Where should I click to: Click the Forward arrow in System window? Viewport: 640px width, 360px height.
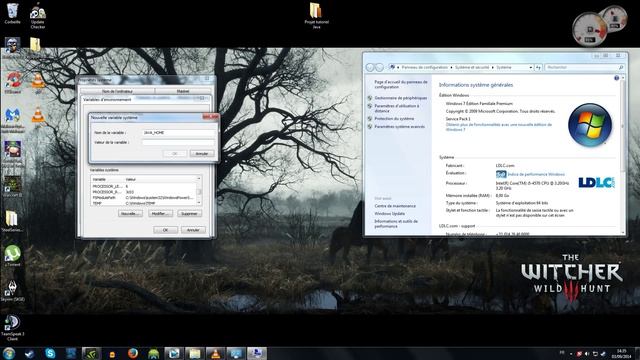[379, 67]
